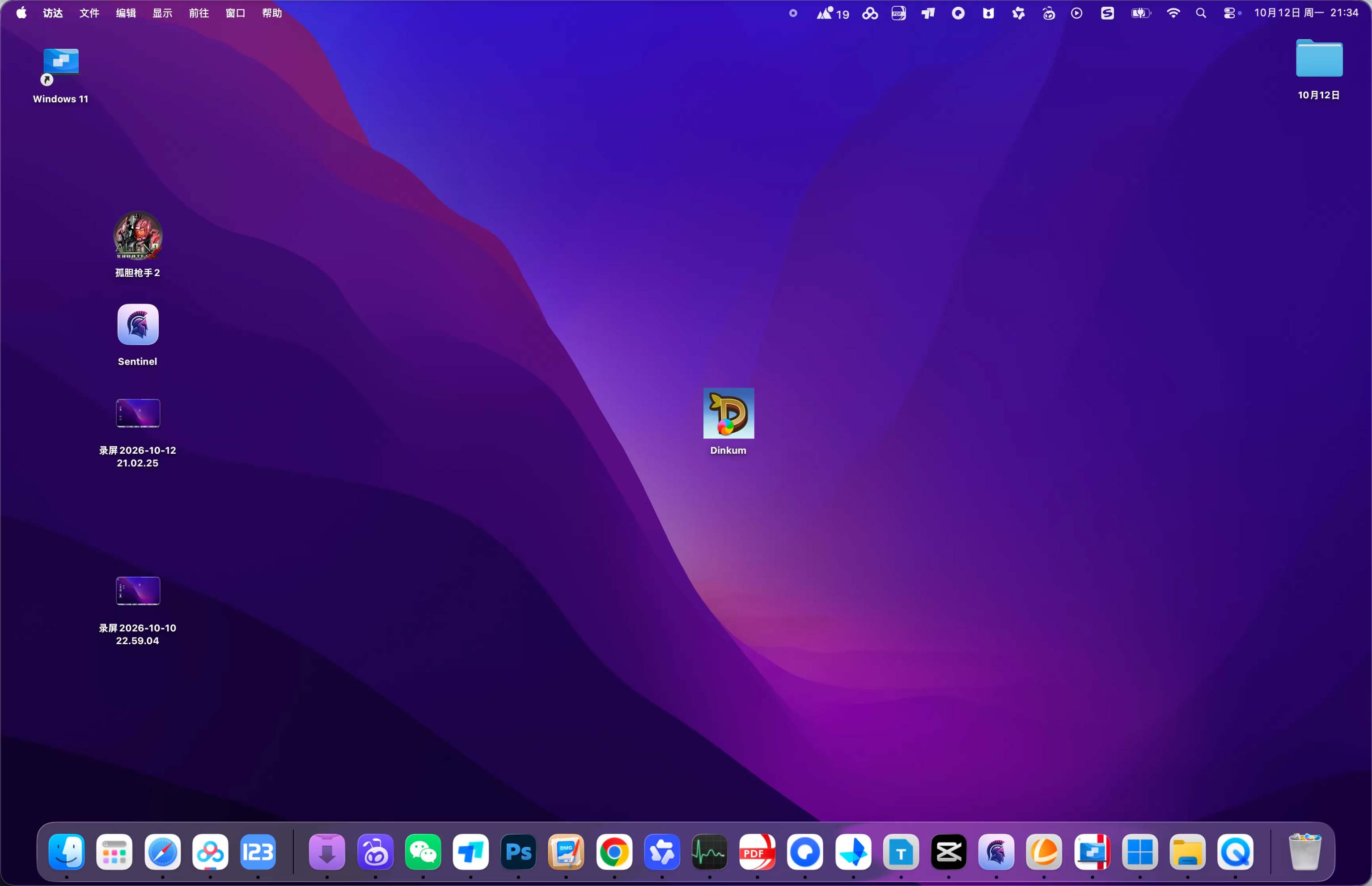
Task: Open the 前往 menu
Action: [199, 13]
